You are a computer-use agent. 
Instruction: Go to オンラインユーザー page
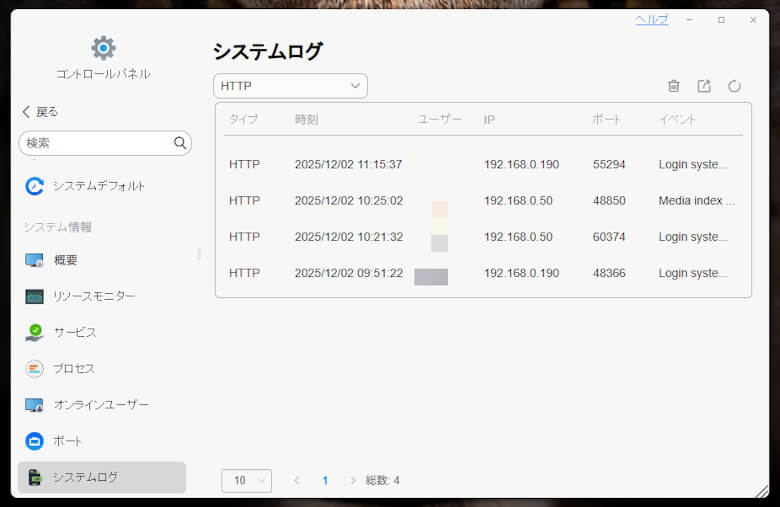coord(100,405)
